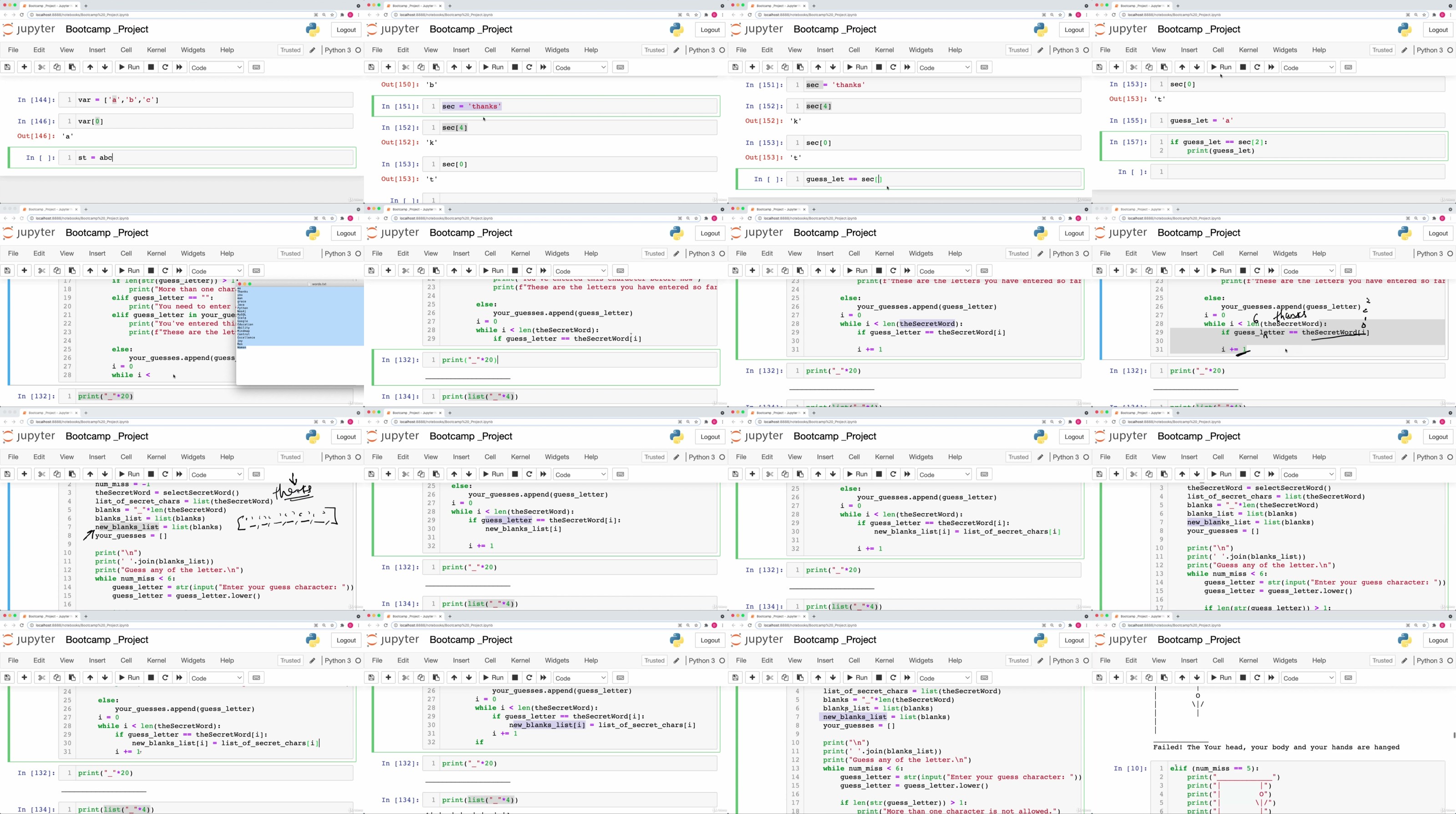Toggle Trusted indicator in pane with 'guess_let == sec['

1018,50
